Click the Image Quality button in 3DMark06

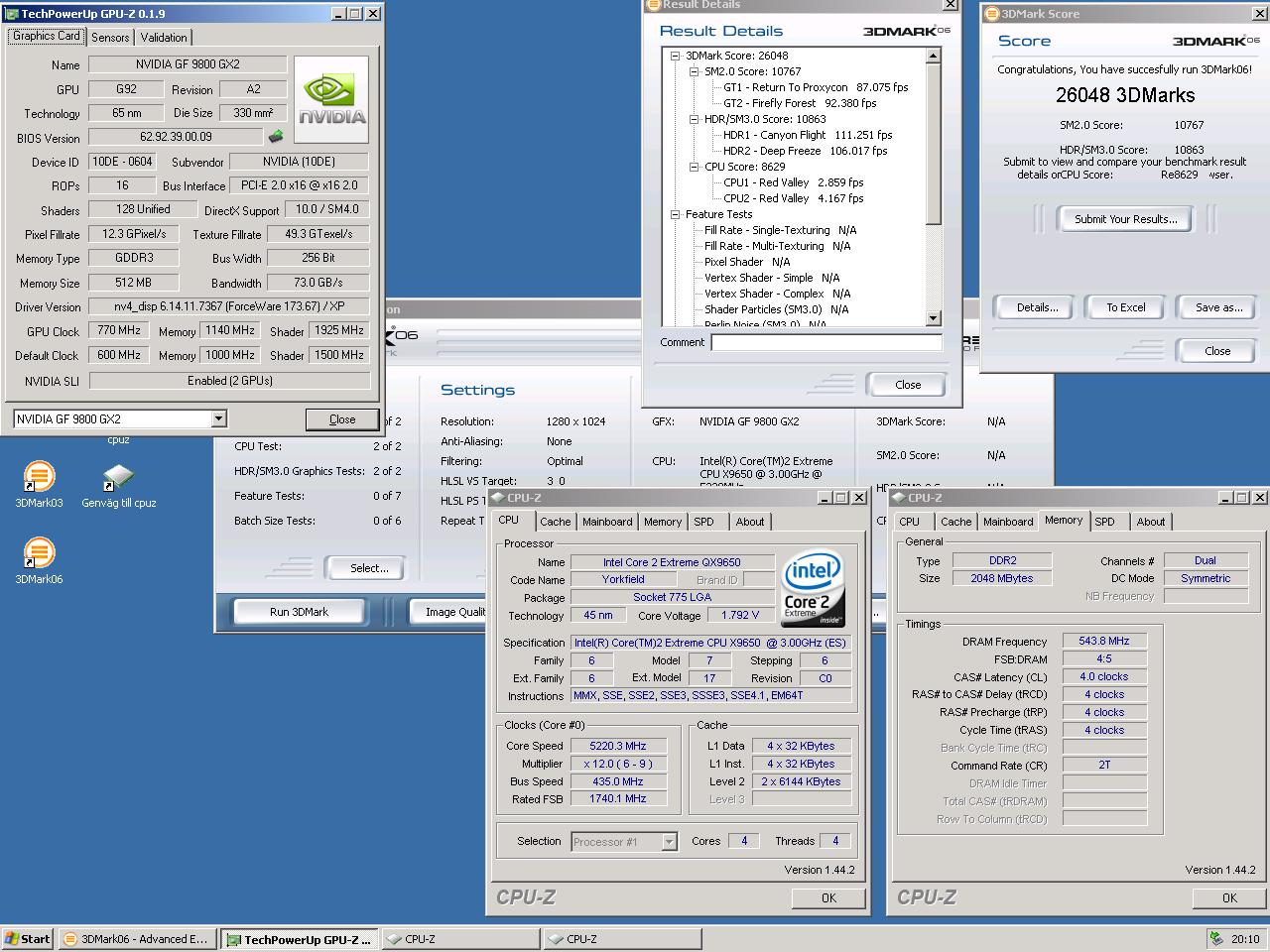[449, 612]
